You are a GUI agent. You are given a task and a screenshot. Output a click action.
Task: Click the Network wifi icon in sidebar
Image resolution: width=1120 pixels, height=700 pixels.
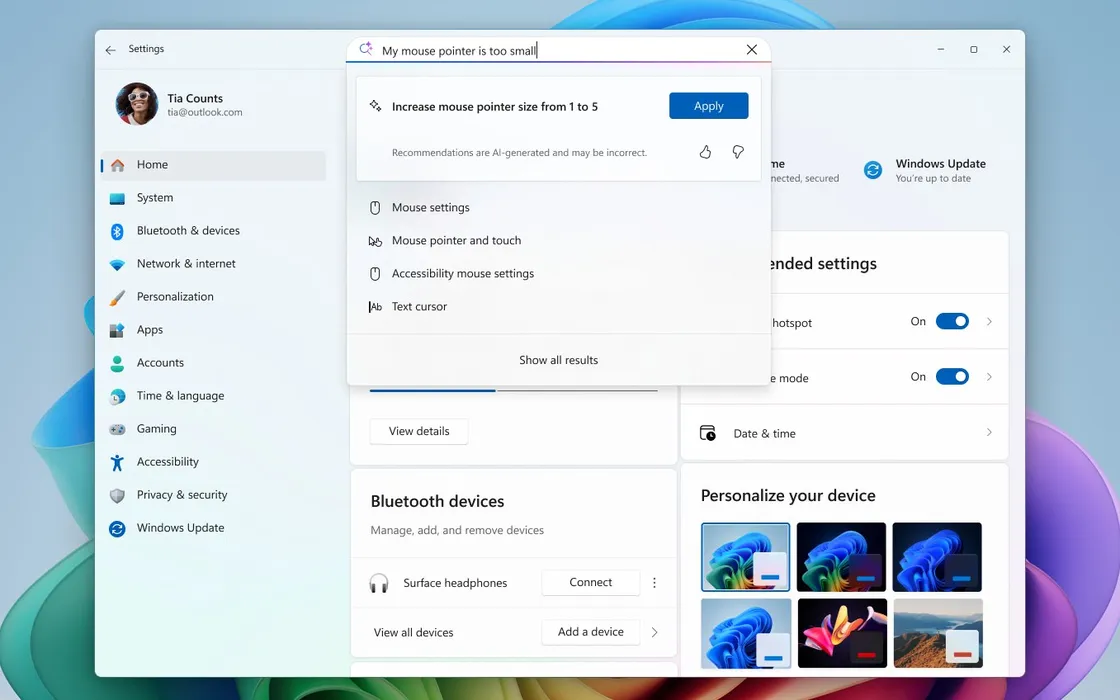(117, 264)
